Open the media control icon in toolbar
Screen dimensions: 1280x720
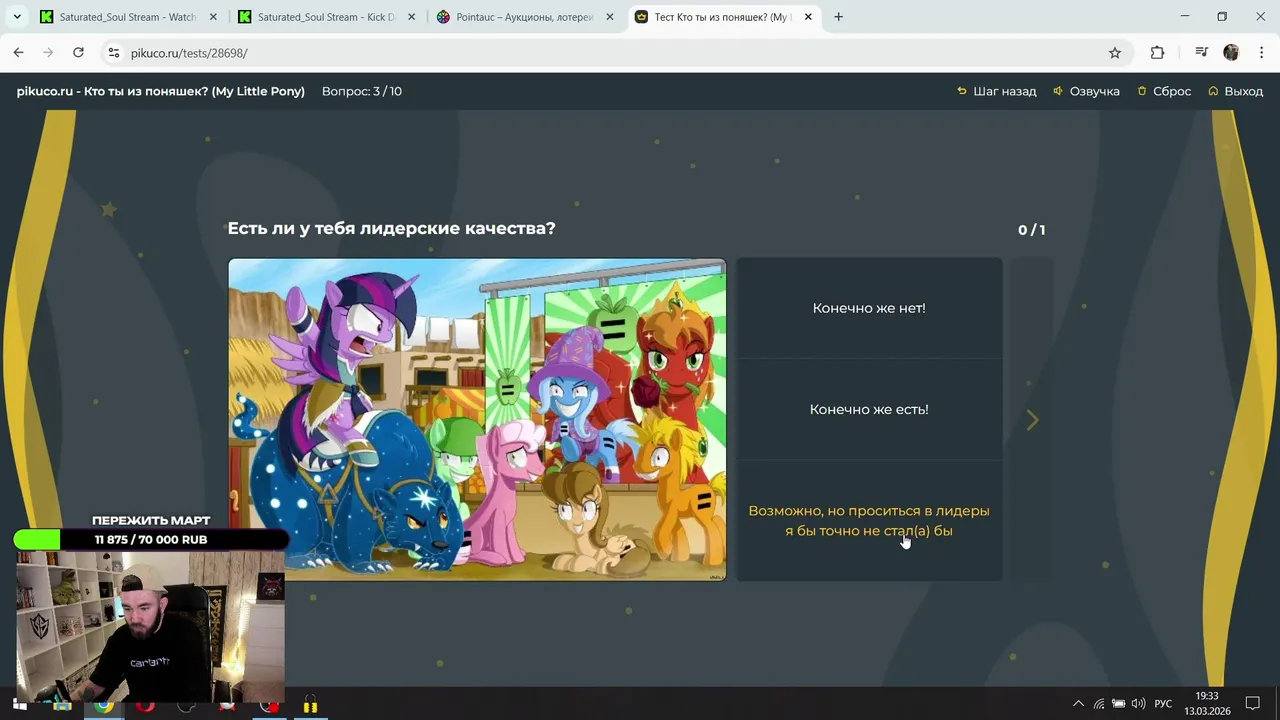pyautogui.click(x=1202, y=53)
